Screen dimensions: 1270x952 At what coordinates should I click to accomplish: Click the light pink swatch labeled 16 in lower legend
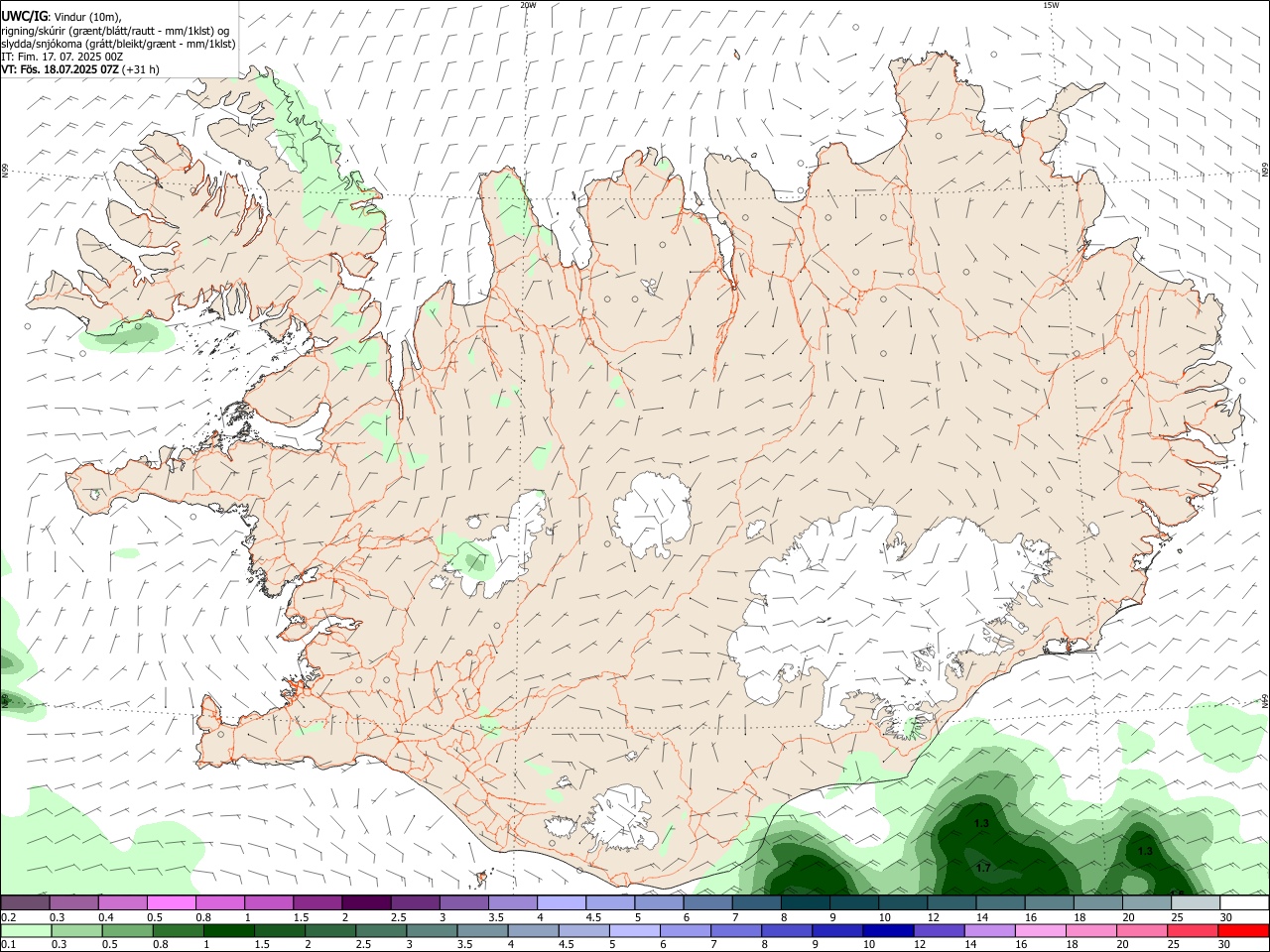click(x=1040, y=931)
